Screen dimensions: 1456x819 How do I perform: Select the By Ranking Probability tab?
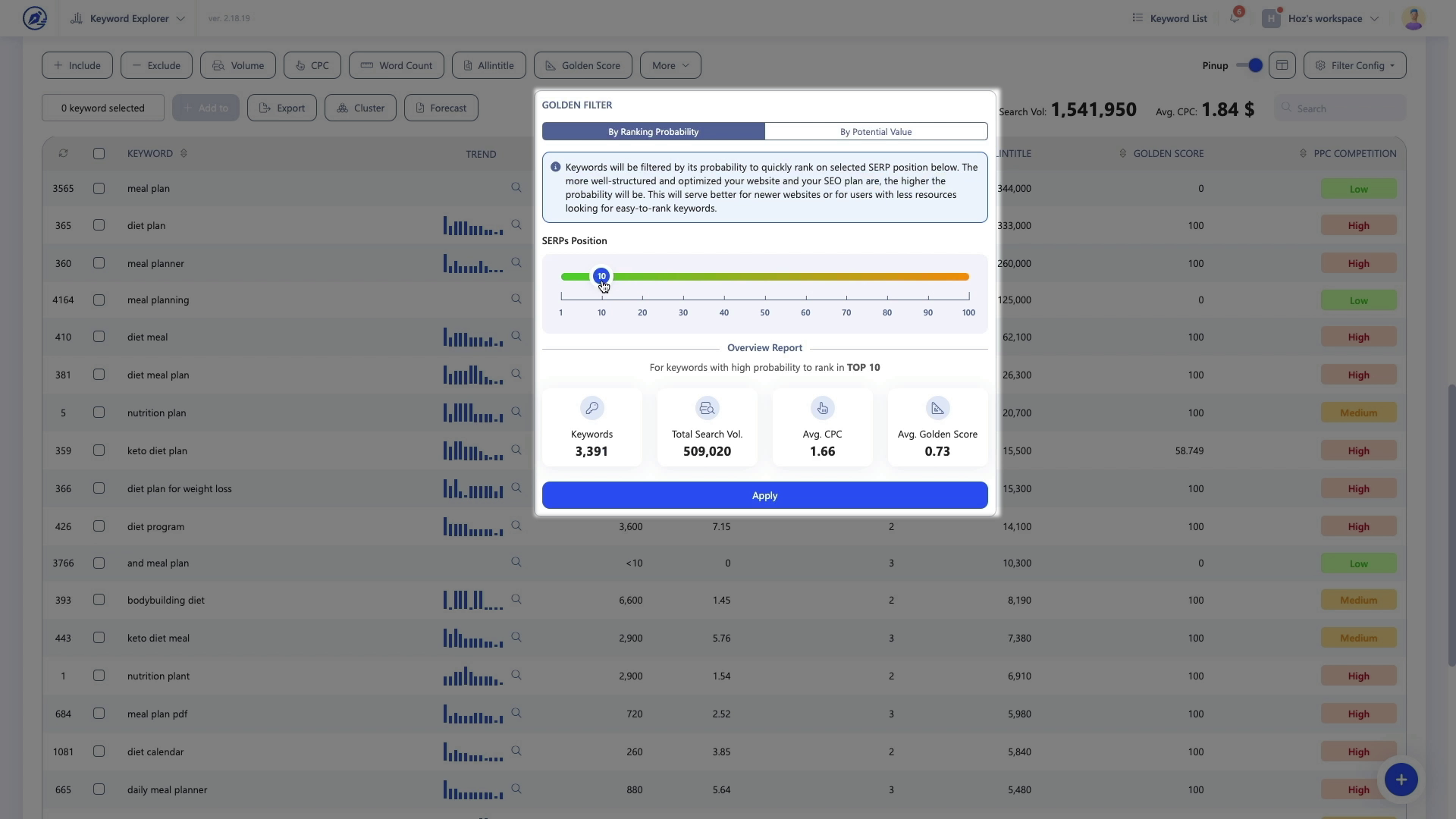pos(653,132)
